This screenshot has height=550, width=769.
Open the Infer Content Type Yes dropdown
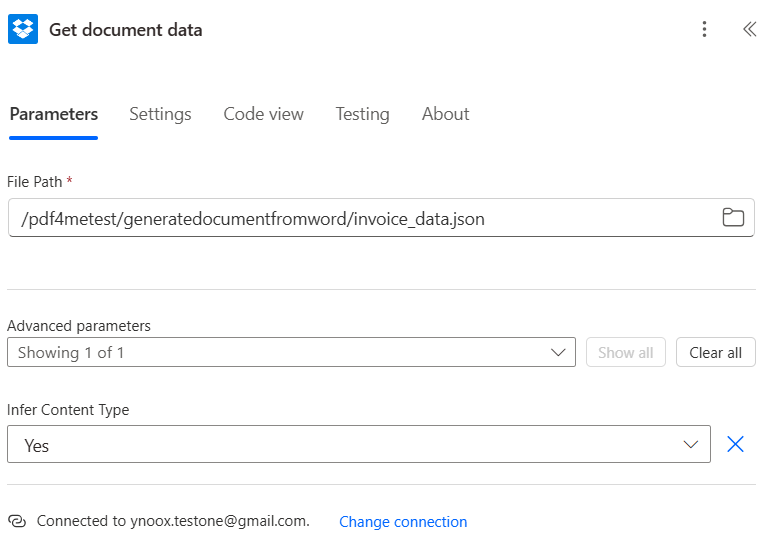click(x=359, y=444)
